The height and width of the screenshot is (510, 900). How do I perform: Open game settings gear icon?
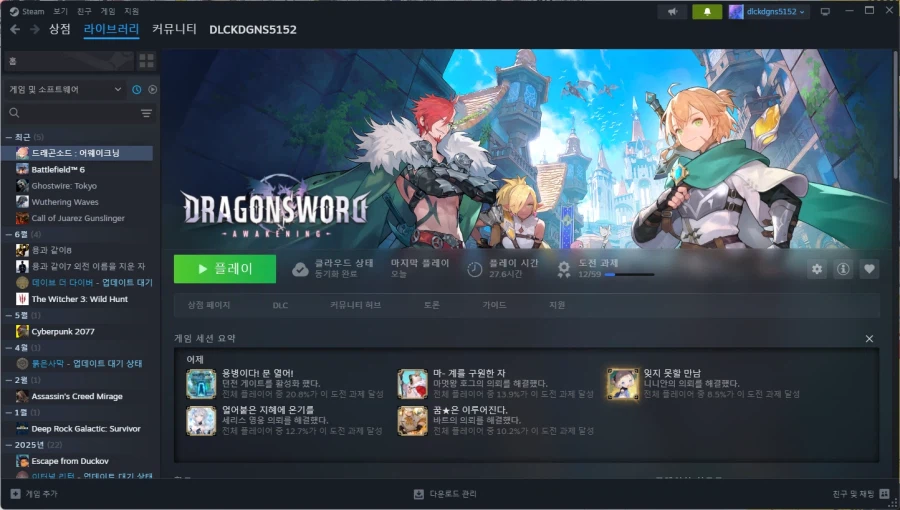tap(817, 269)
